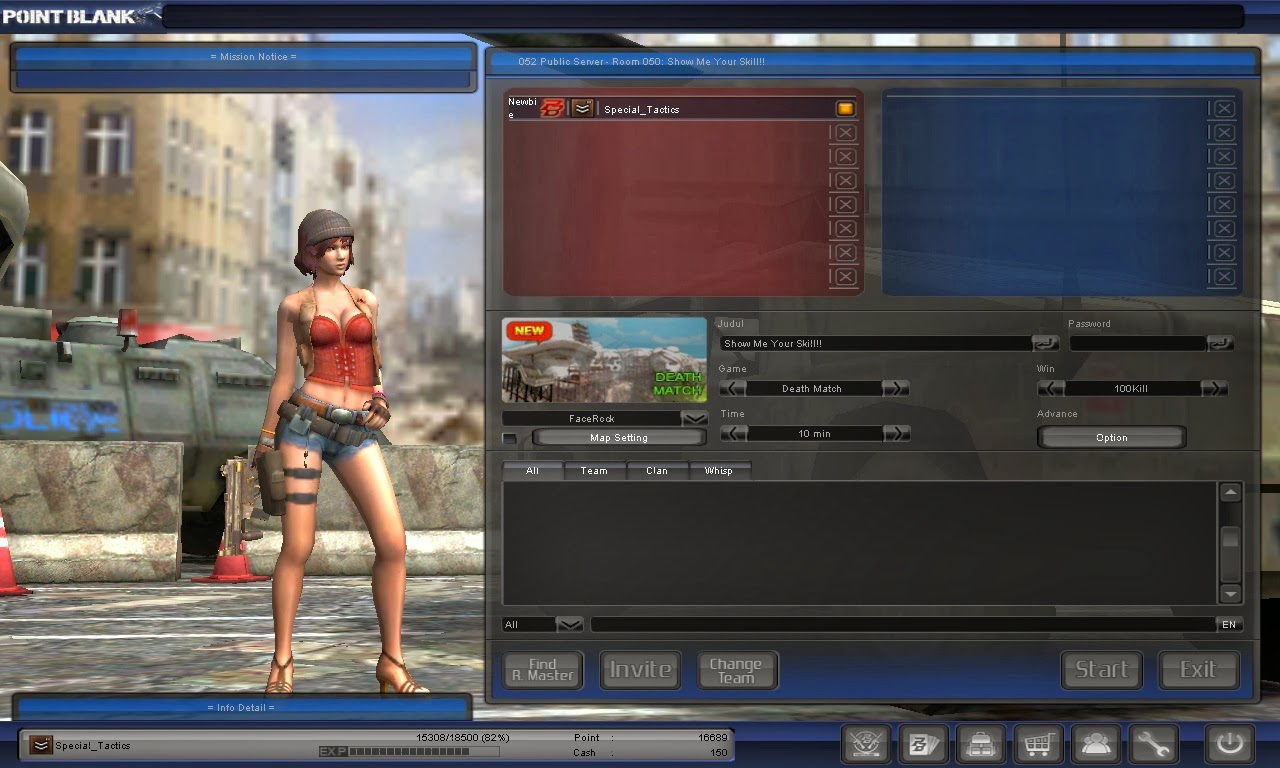1280x768 pixels.
Task: Close the second slot of blue team
Action: [1224, 133]
